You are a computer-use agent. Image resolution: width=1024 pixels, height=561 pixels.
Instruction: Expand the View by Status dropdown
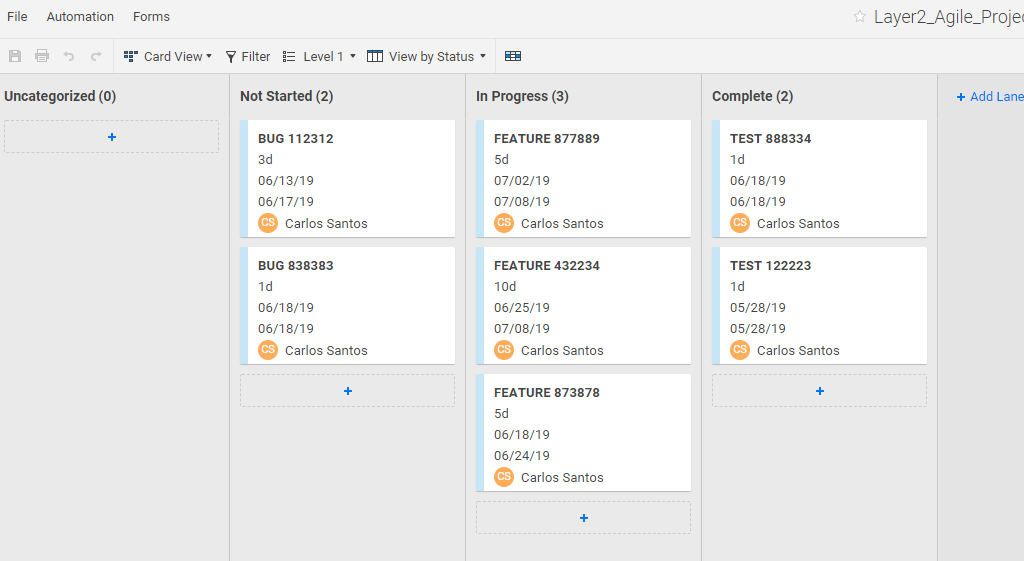(426, 57)
